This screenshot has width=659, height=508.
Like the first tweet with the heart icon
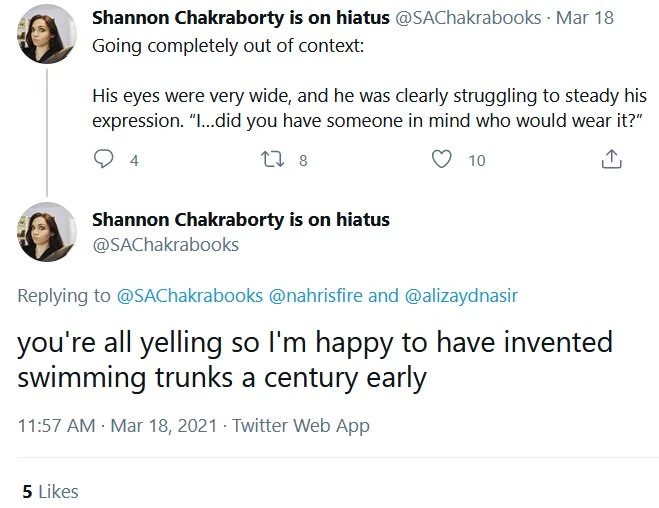441,159
